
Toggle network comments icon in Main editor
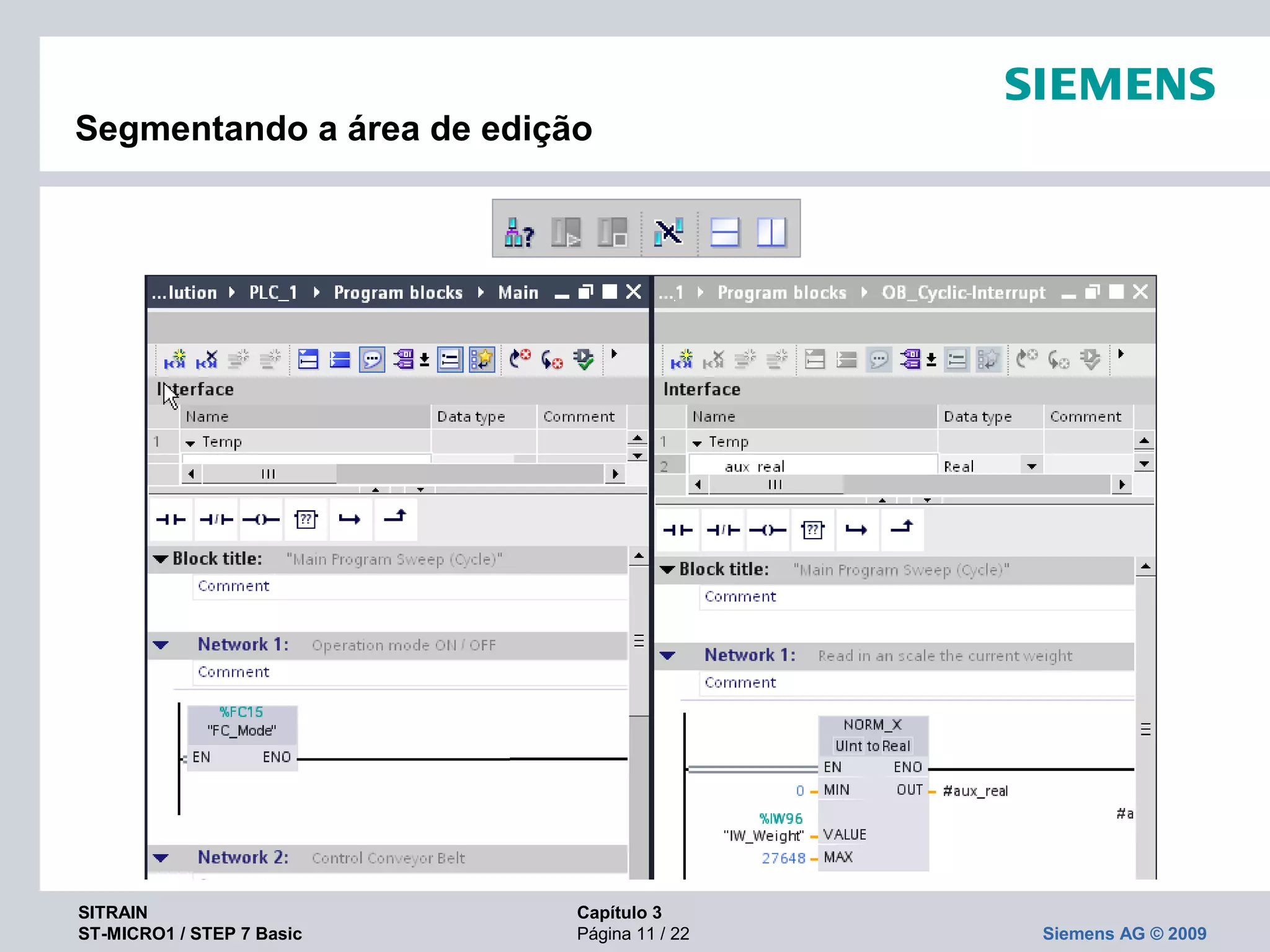tap(450, 359)
